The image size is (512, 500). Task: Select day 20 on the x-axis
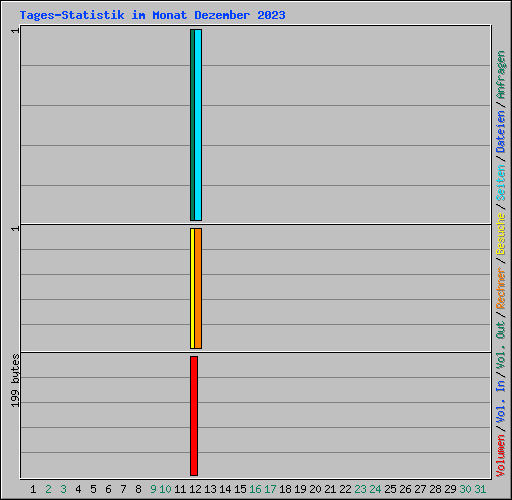tap(315, 489)
